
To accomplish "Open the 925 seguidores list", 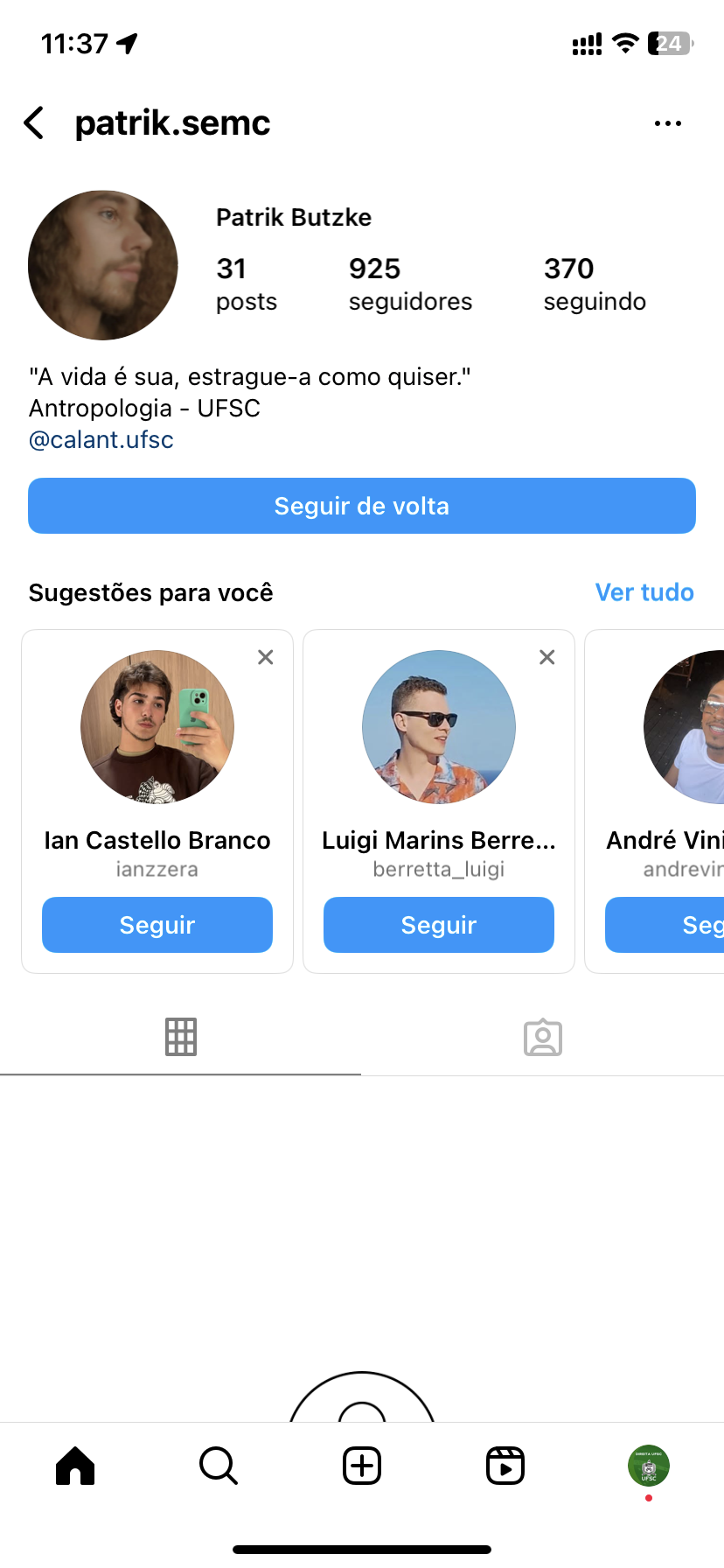I will (x=410, y=284).
